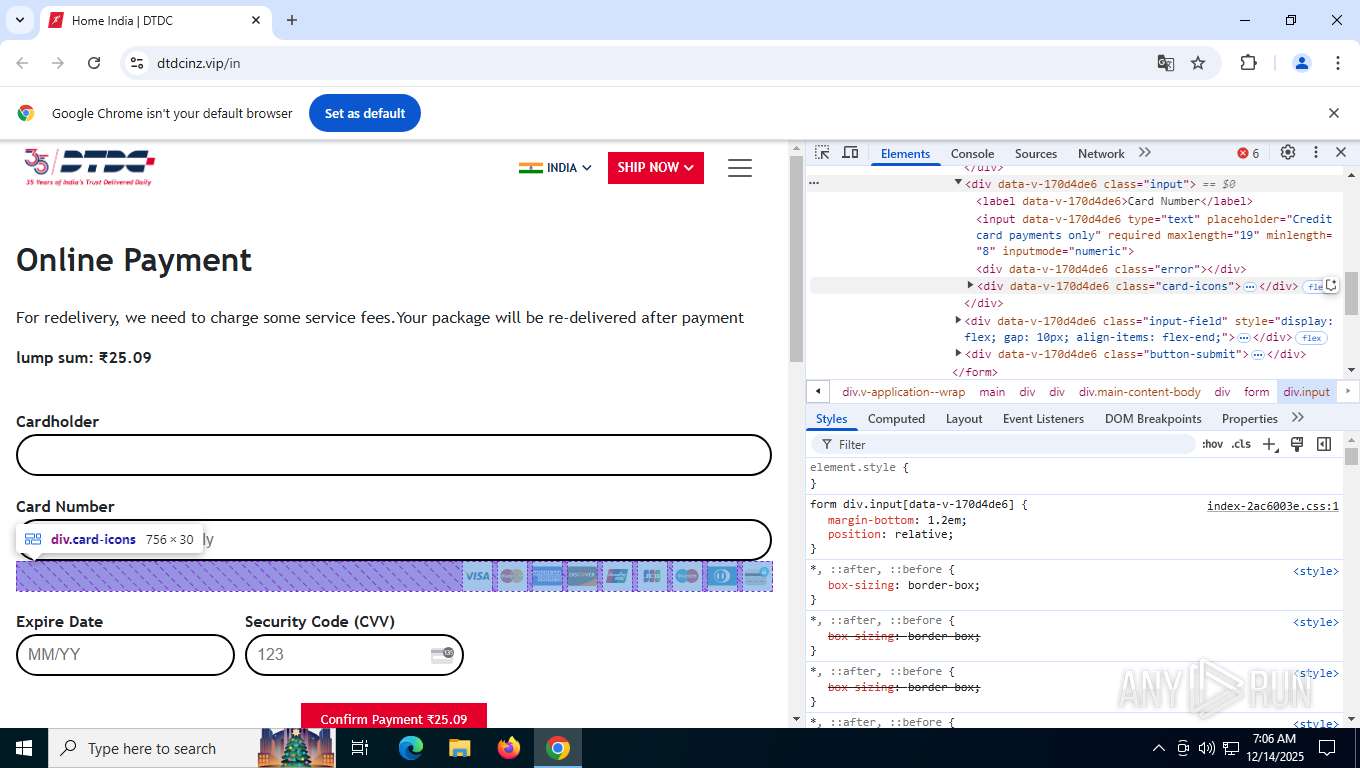Click the American Express card icon
Image resolution: width=1360 pixels, height=768 pixels.
click(547, 576)
